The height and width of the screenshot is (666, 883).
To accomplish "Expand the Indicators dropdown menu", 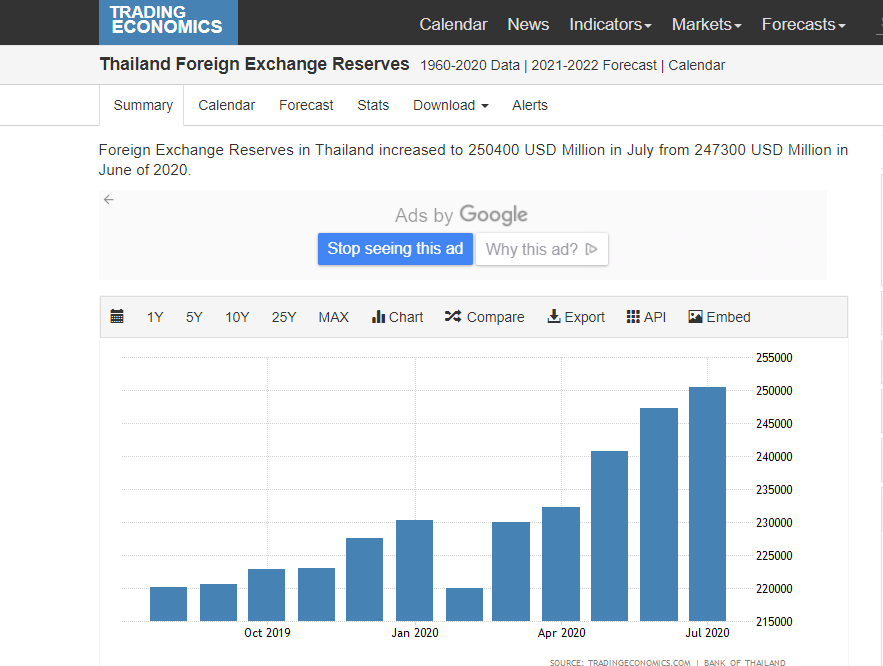I will click(610, 24).
